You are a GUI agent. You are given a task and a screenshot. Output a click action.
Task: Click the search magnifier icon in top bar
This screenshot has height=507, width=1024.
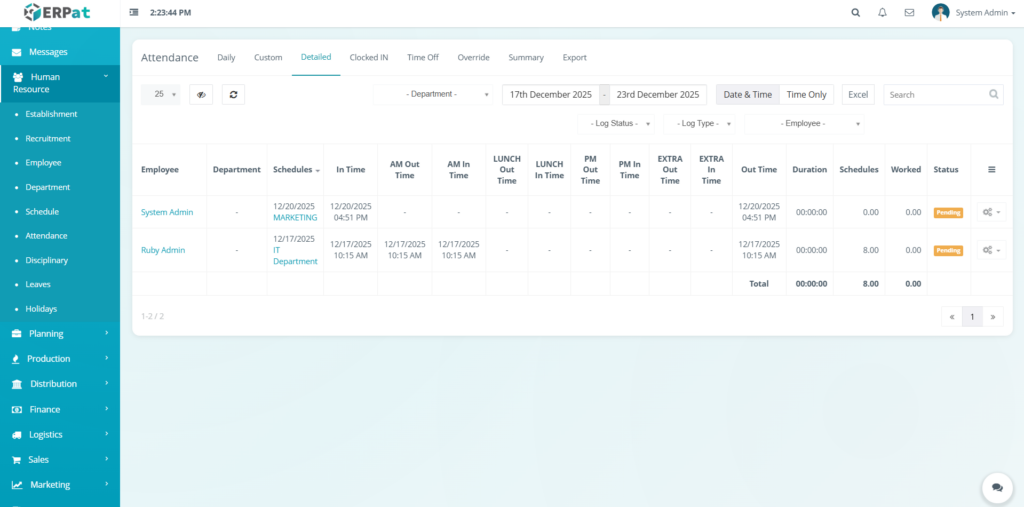pos(855,13)
